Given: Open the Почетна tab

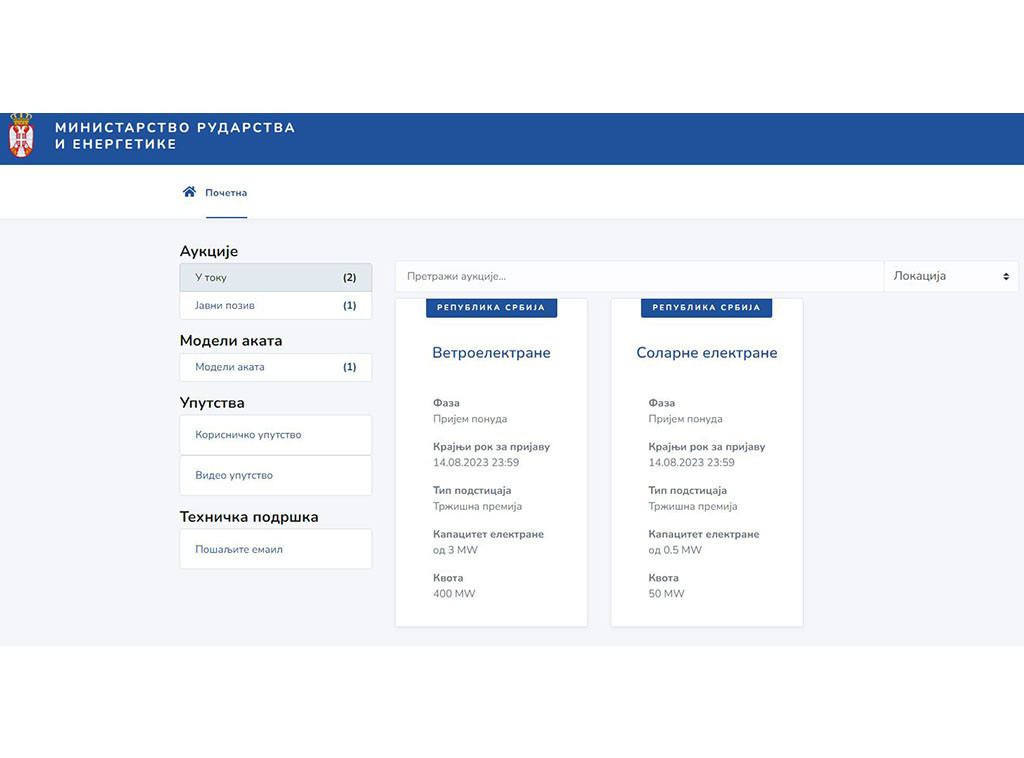Looking at the screenshot, I should point(226,193).
